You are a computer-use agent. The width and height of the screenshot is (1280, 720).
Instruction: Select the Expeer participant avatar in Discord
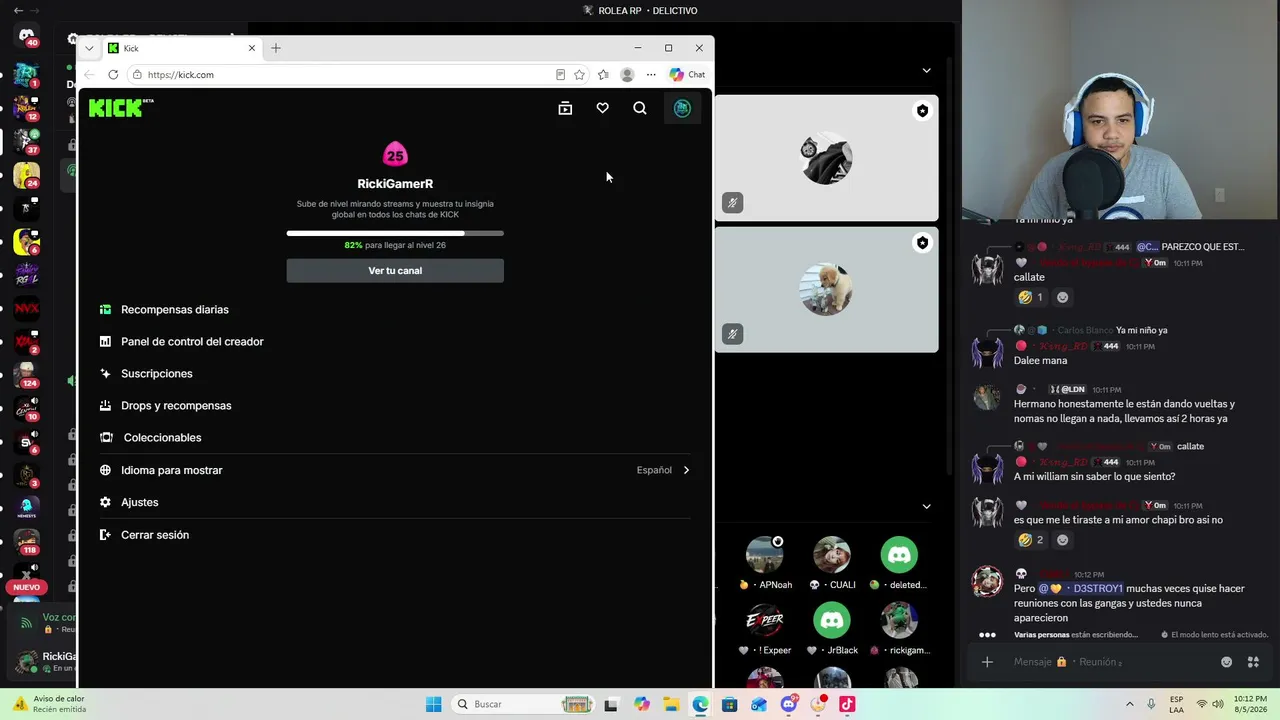coord(765,620)
